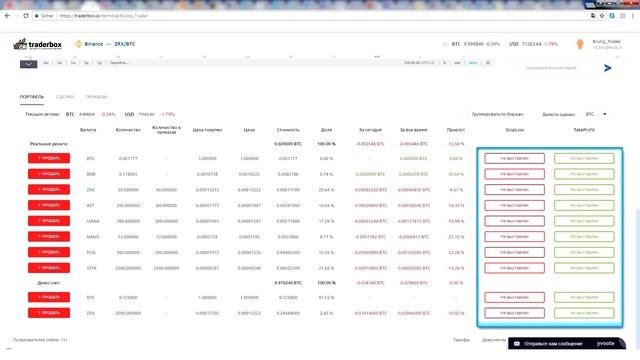Click the Реальные деньги section label

click(49, 144)
